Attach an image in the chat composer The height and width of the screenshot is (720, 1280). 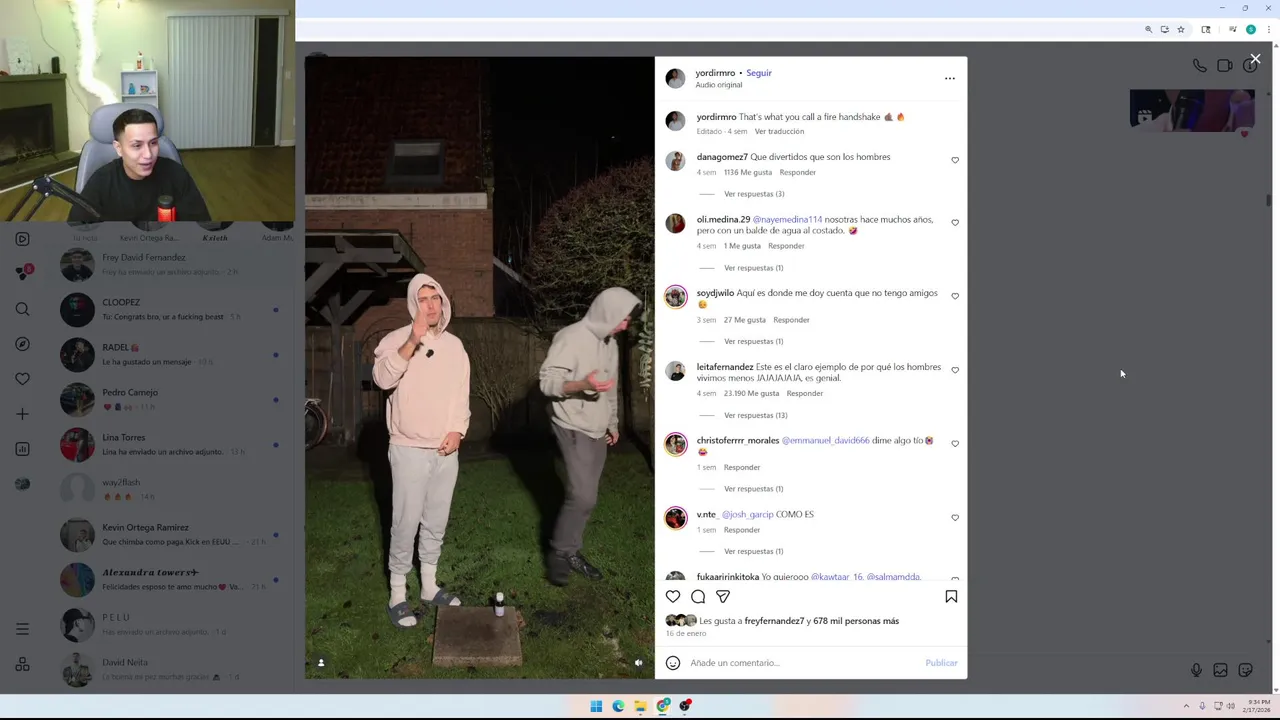click(1220, 670)
